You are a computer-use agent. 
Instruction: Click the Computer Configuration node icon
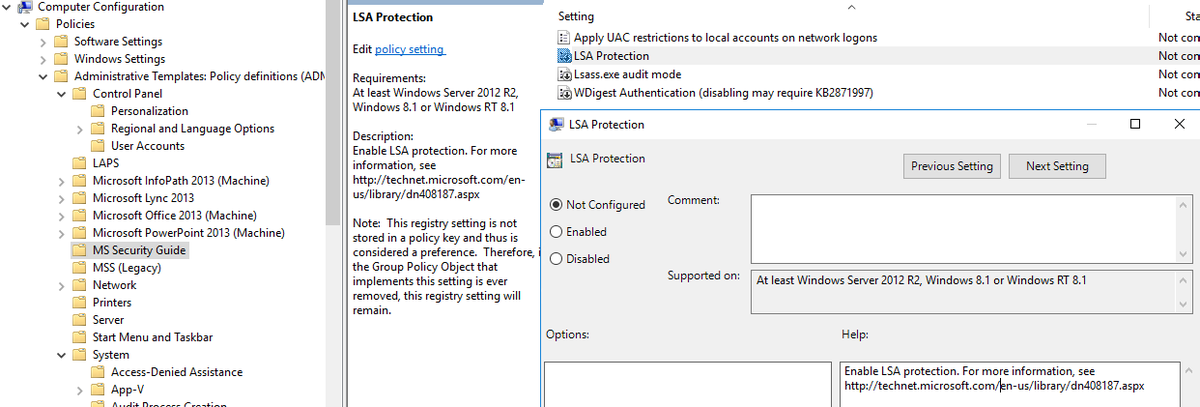[26, 7]
